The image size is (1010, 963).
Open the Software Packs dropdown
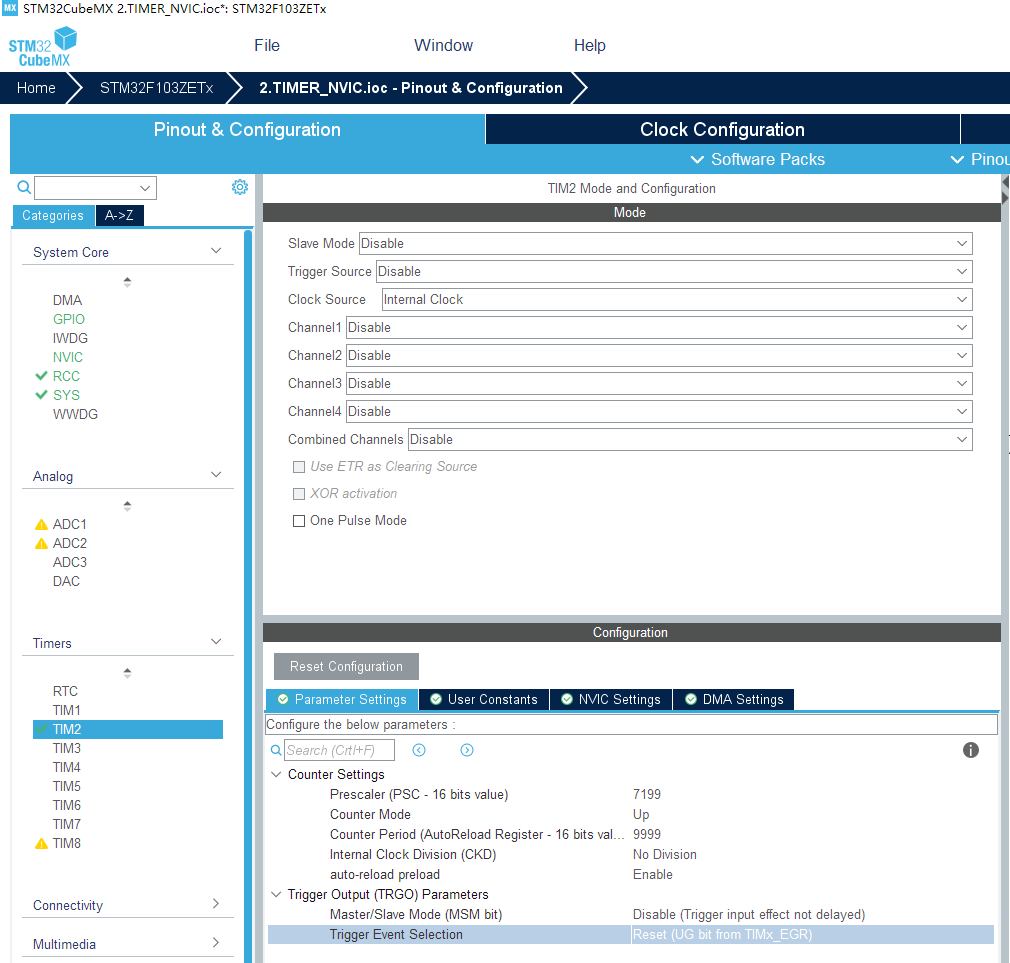click(757, 159)
